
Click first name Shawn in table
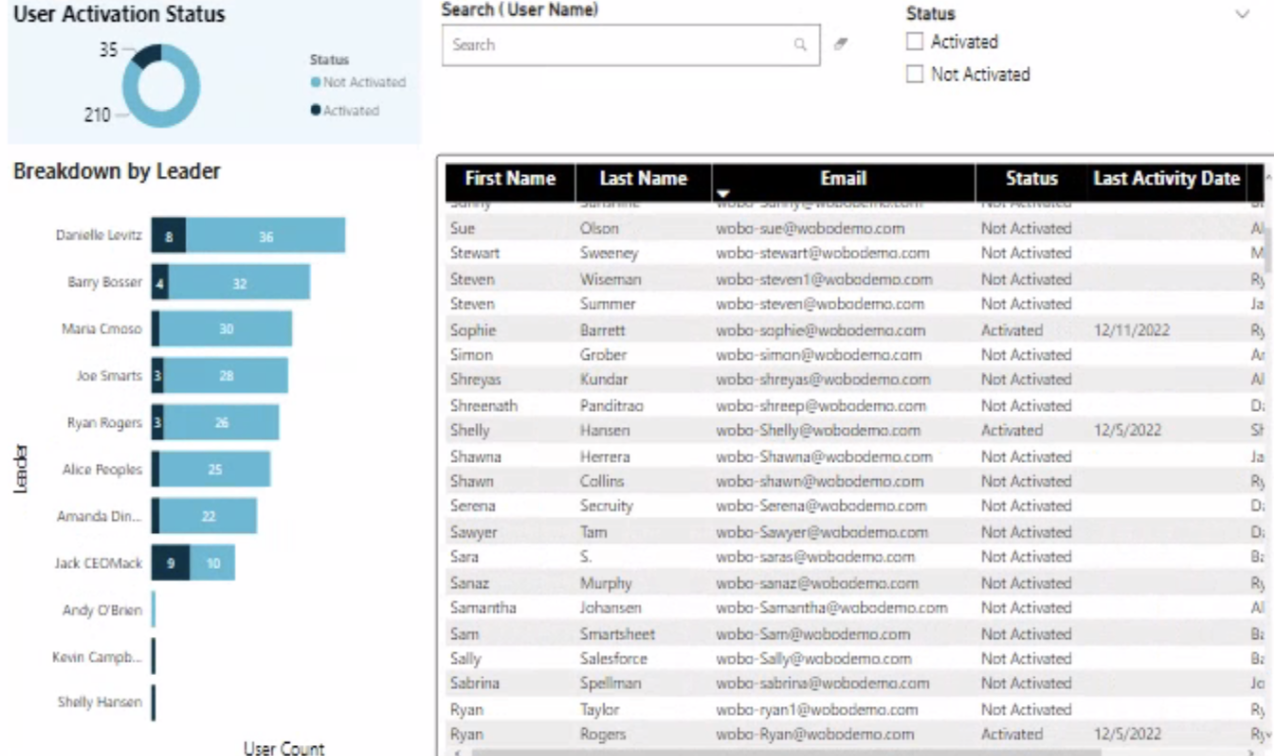coord(472,481)
